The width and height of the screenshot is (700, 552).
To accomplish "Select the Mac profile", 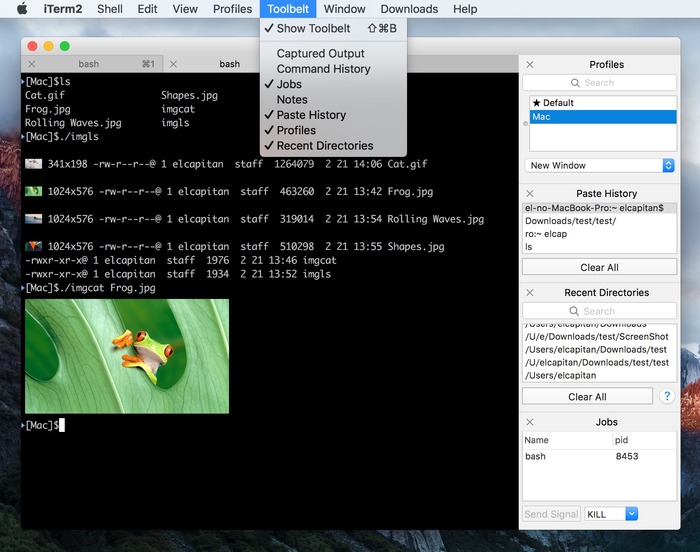I will [603, 117].
